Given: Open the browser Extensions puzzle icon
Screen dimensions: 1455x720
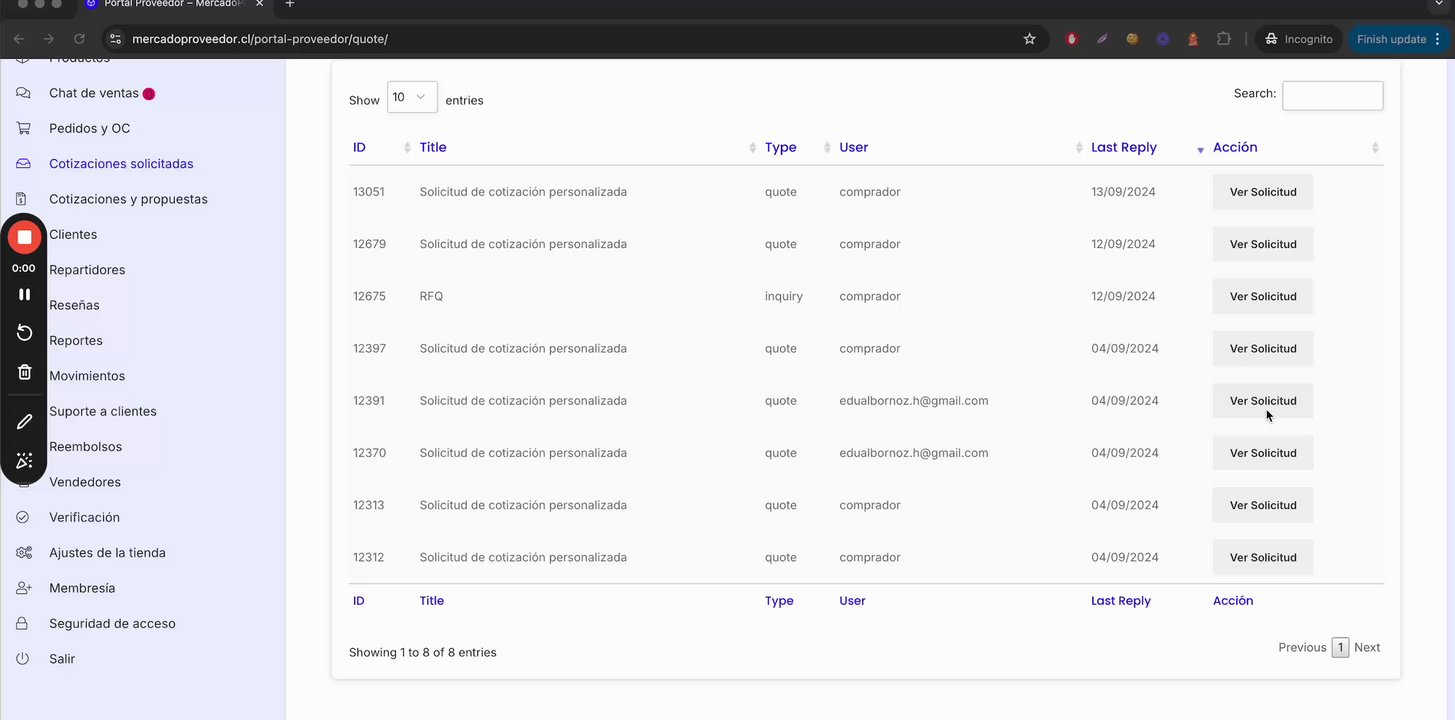Looking at the screenshot, I should (x=1224, y=39).
